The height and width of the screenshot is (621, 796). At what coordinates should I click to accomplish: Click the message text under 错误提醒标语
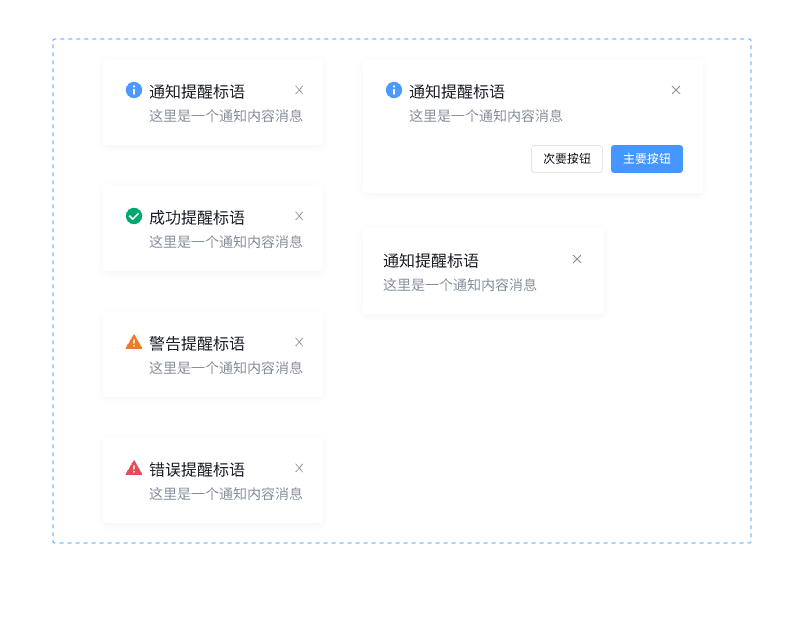(x=226, y=493)
